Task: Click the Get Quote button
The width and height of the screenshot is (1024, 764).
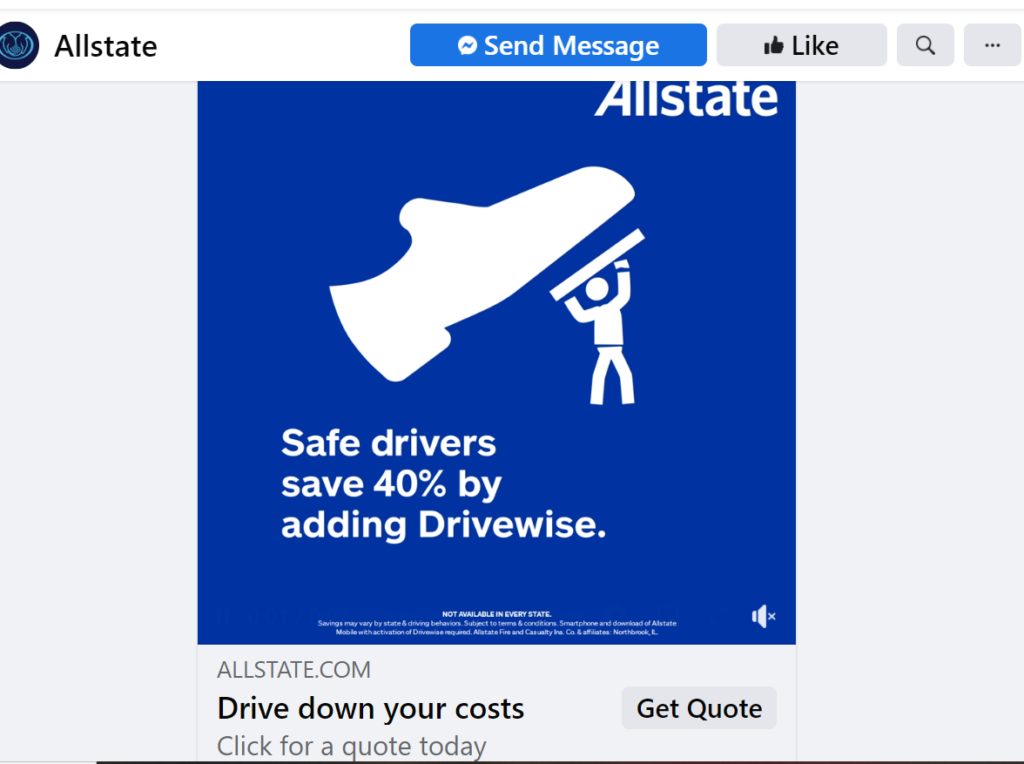Action: (x=699, y=708)
